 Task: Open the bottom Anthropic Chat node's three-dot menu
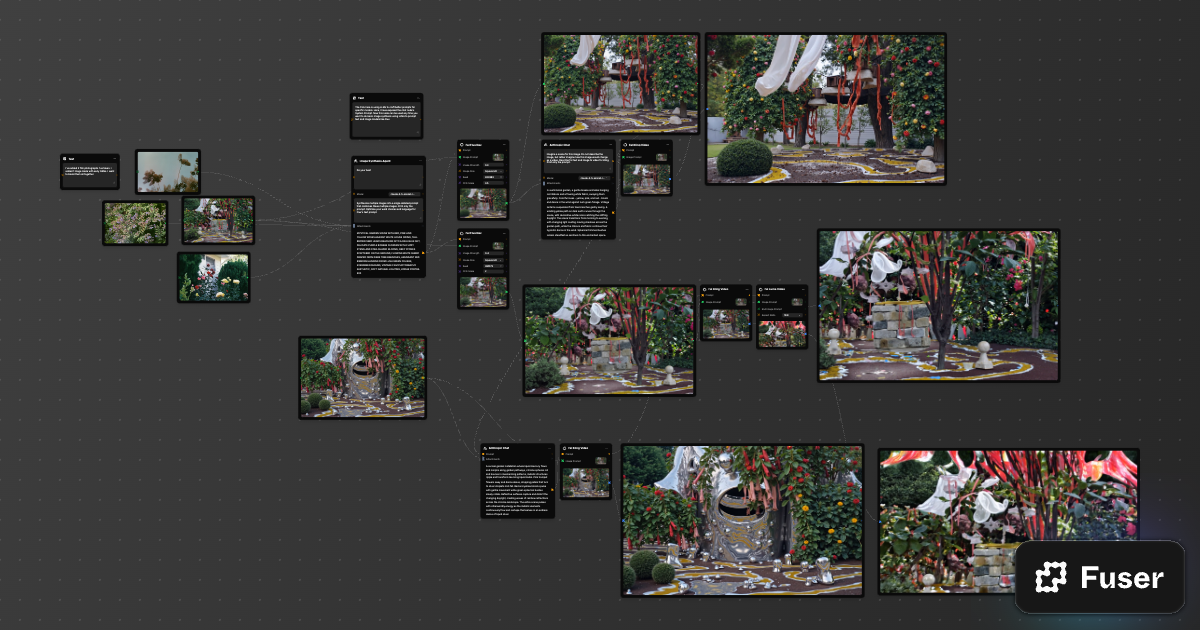(549, 448)
